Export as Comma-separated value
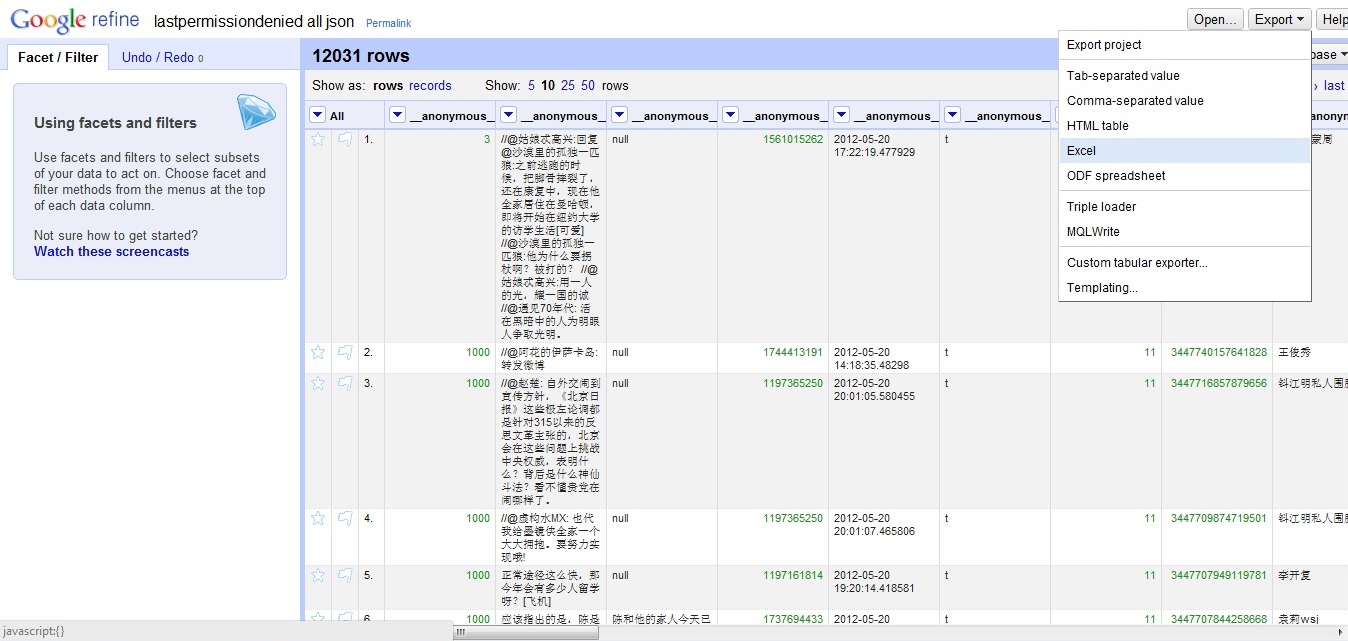Image resolution: width=1348 pixels, height=641 pixels. tap(1185, 101)
